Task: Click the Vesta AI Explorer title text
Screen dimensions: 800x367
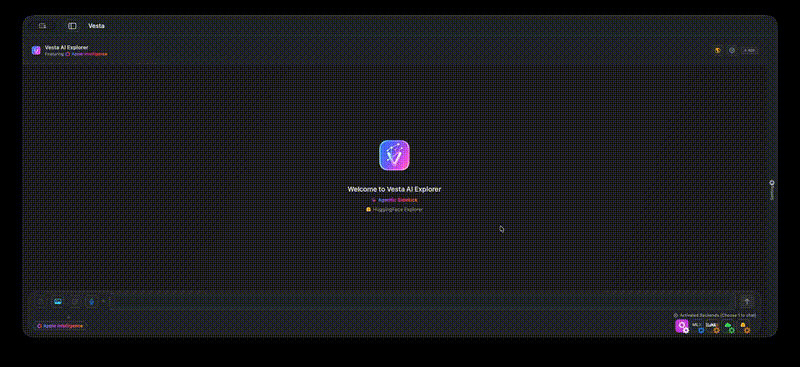Action: [66, 47]
